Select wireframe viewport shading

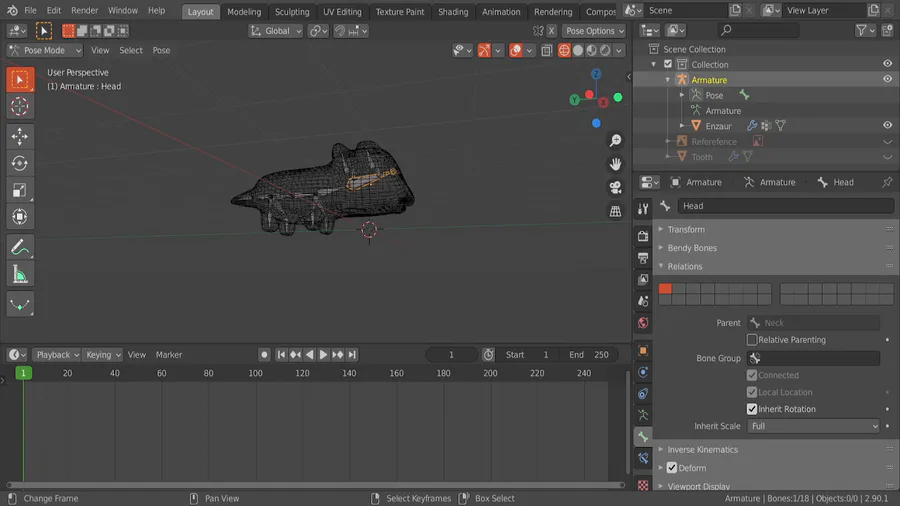click(564, 50)
